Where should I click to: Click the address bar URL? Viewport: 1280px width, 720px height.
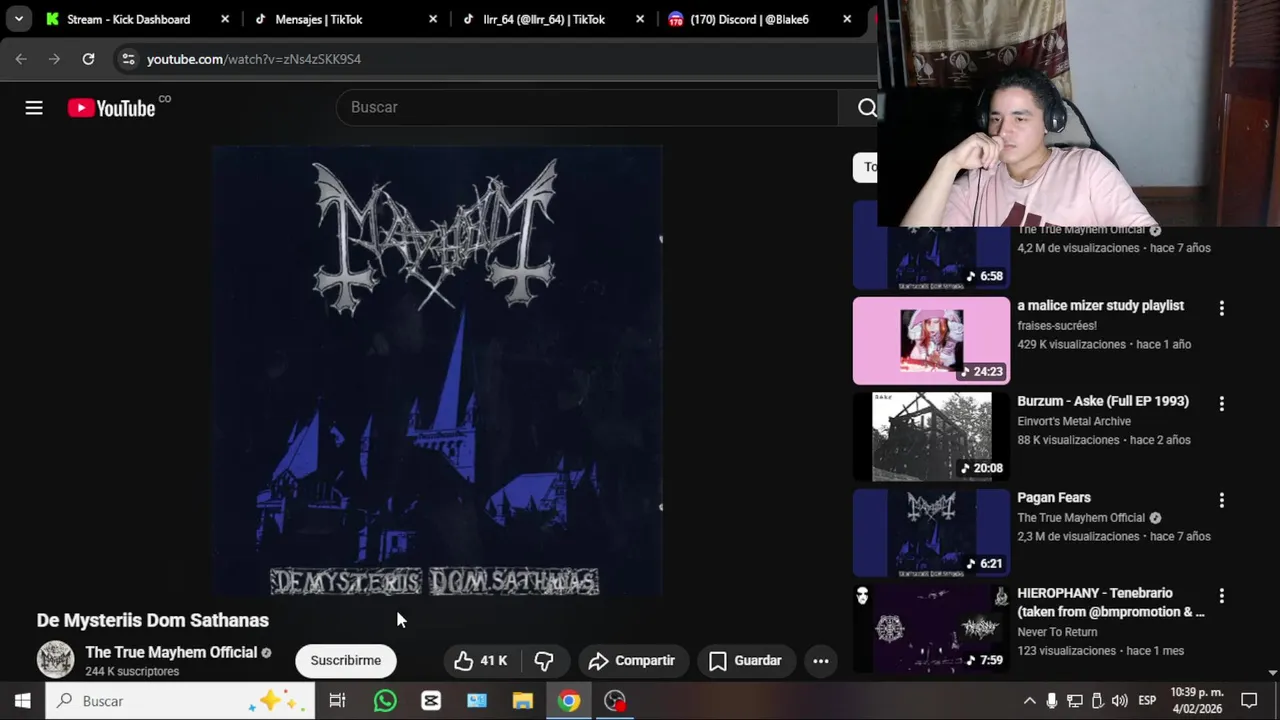[x=254, y=59]
